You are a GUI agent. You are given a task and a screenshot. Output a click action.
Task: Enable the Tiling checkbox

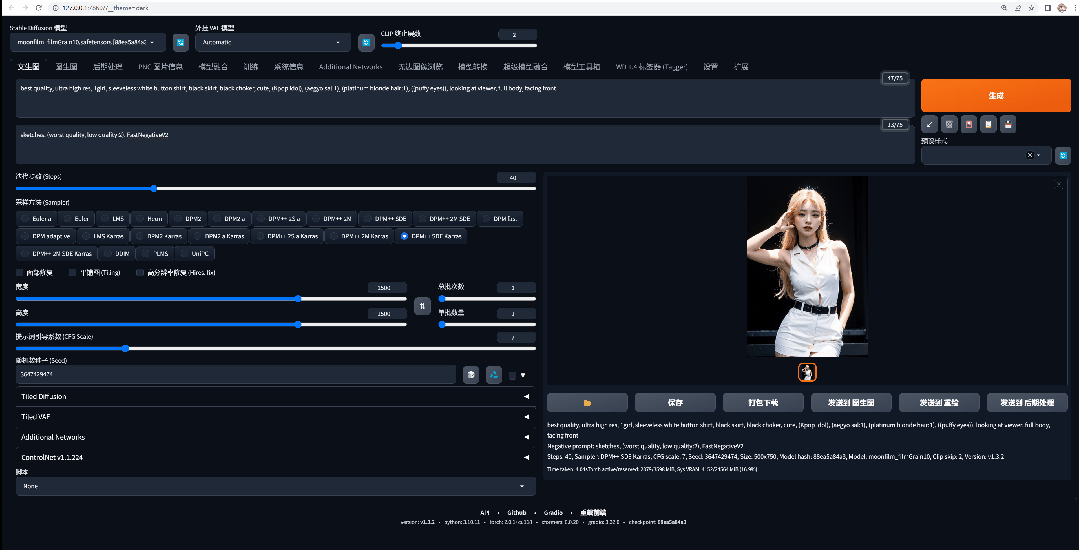pyautogui.click(x=72, y=272)
